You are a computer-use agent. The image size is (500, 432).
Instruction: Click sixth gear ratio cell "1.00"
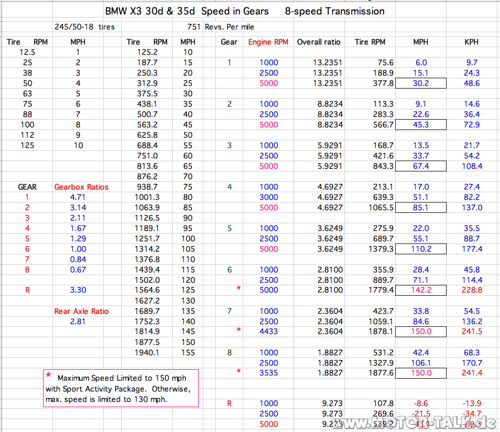pos(78,249)
